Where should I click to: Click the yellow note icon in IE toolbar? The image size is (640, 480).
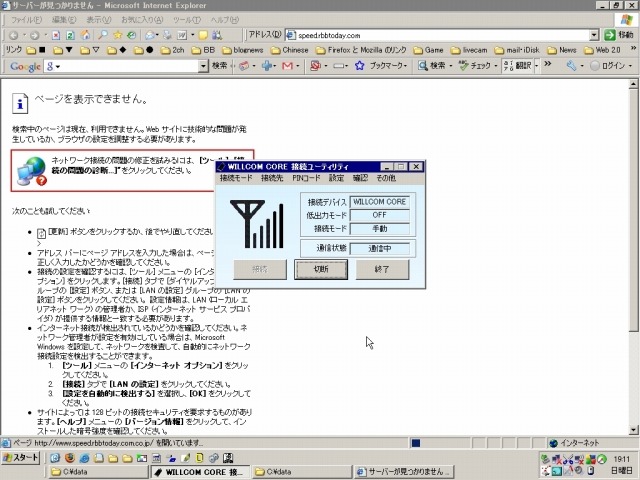203,36
